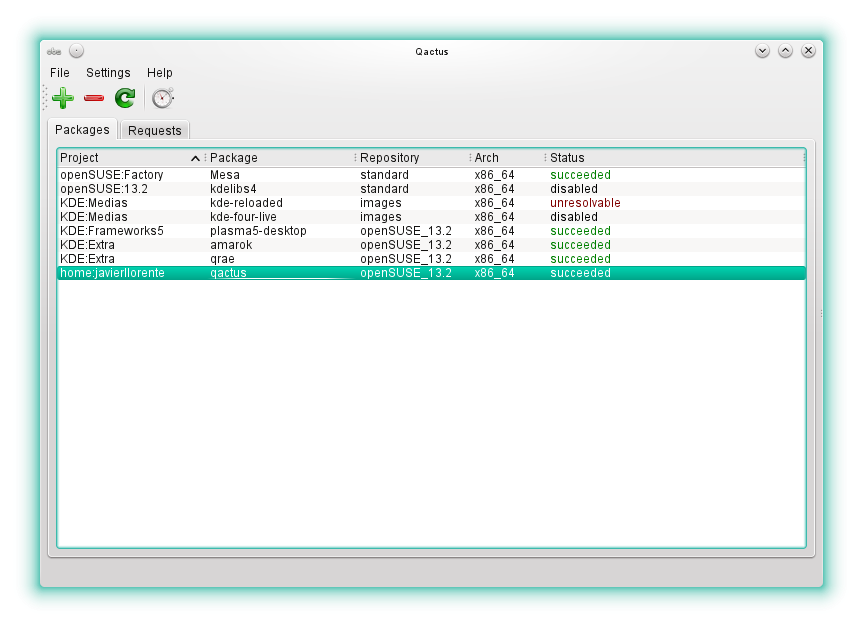Open the window menu icon in title bar

(54, 51)
